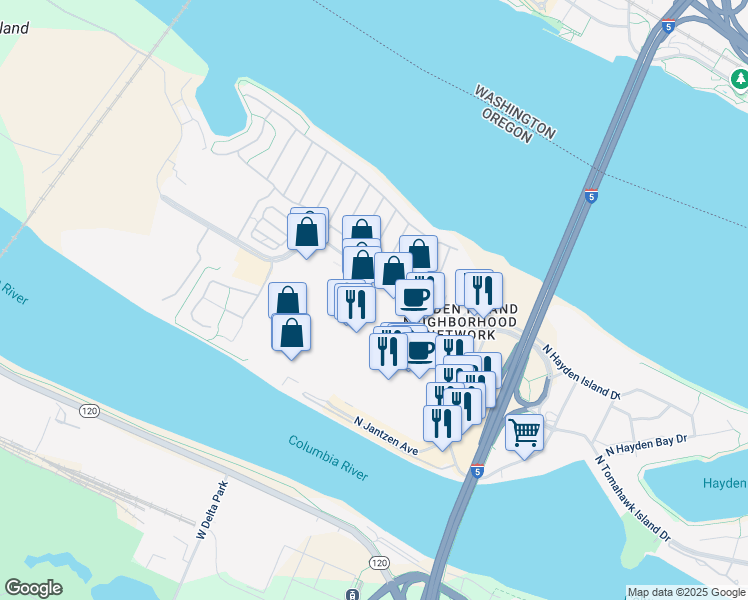Click the green park tree icon
Screen dimensions: 748x600
740,79
